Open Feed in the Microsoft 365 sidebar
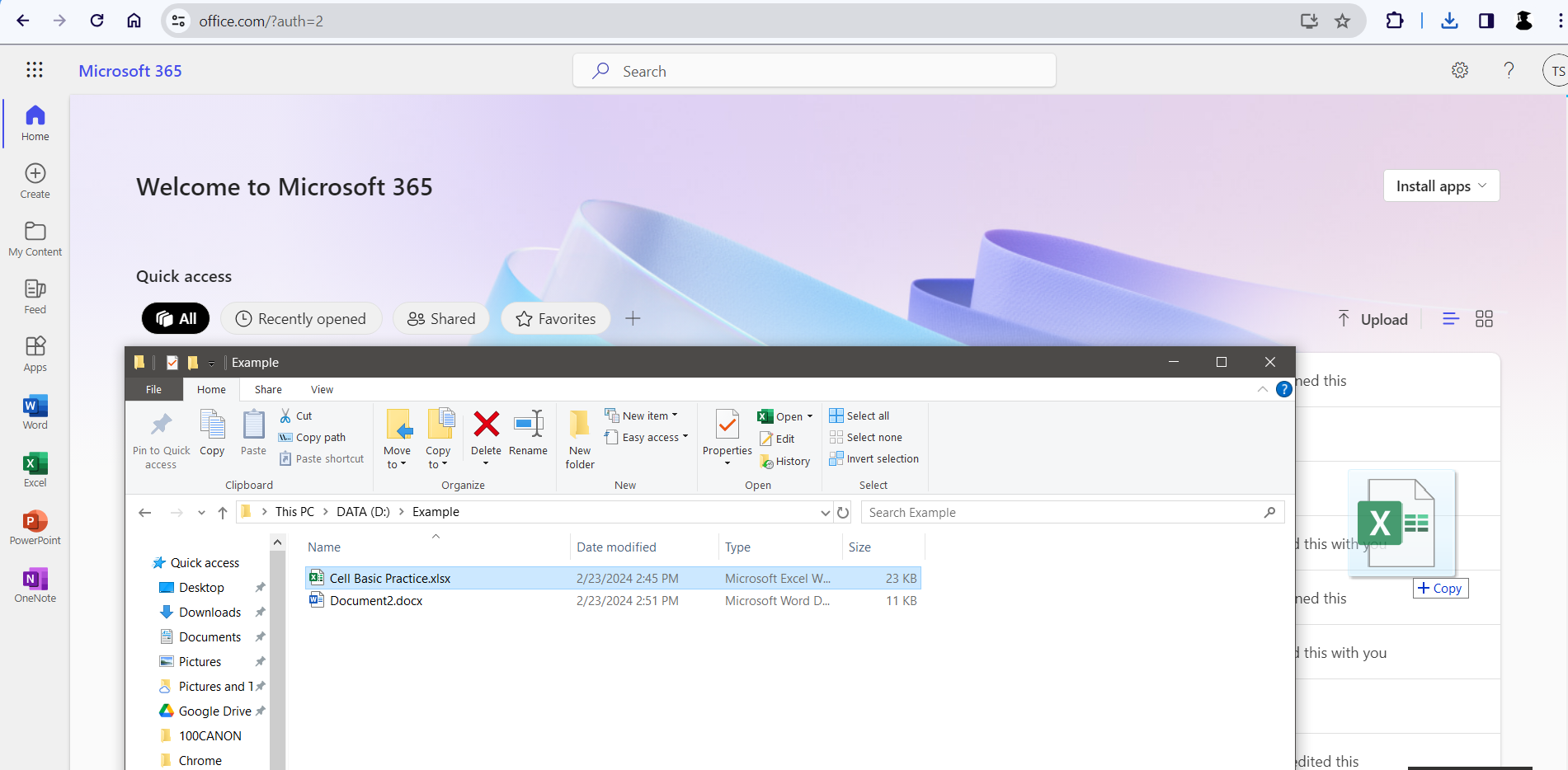Screen dimensions: 1568x770 coord(35,296)
